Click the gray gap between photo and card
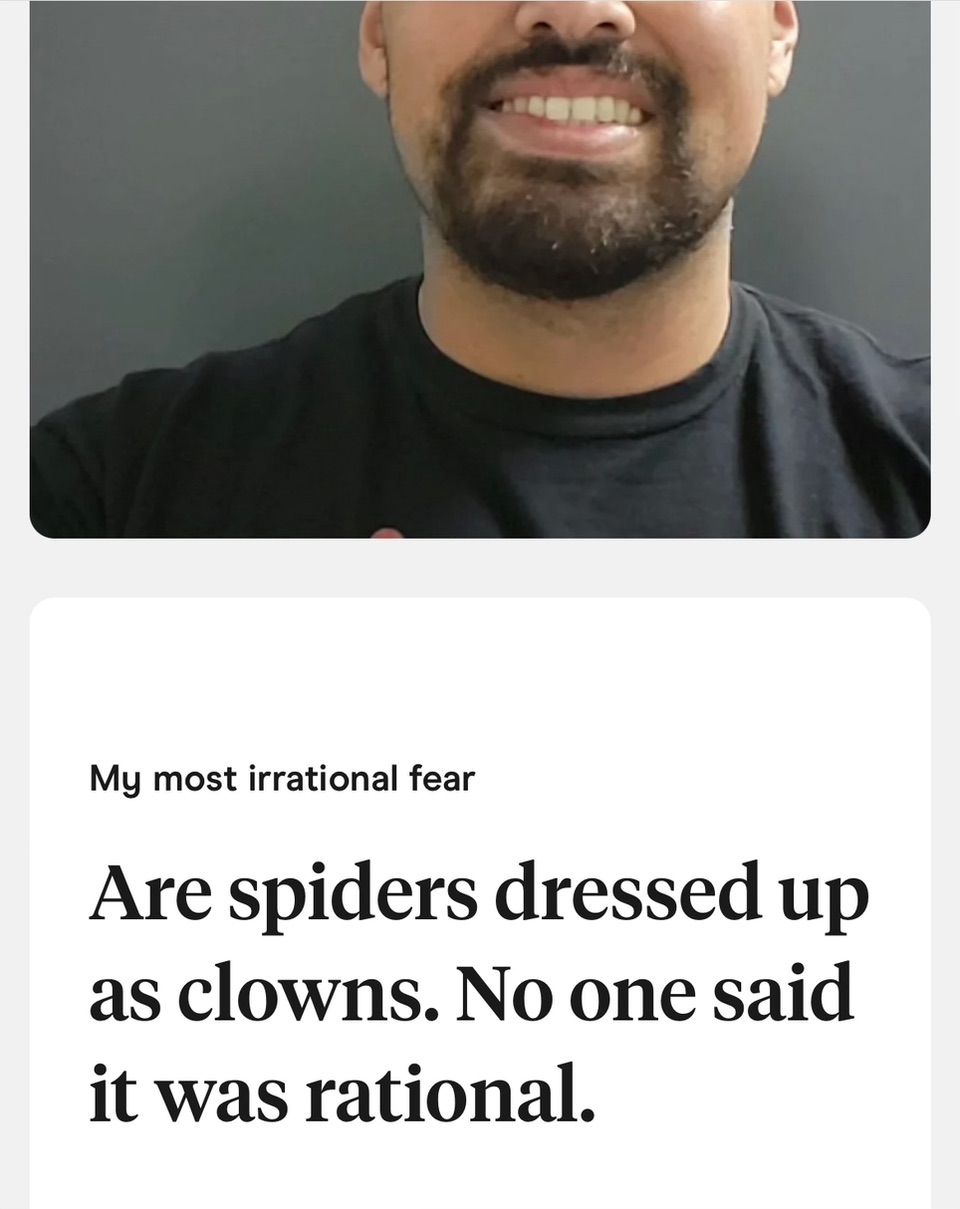Viewport: 960px width, 1209px height. pos(480,568)
